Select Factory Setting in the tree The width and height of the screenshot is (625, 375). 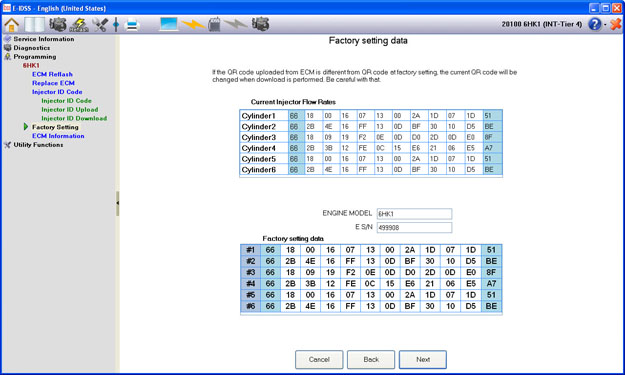click(x=55, y=127)
